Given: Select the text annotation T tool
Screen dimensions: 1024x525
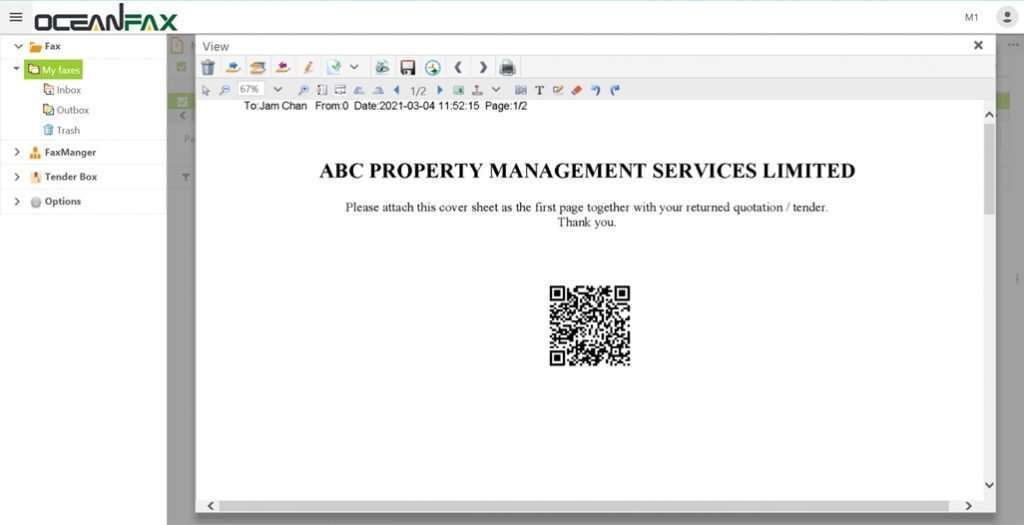Looking at the screenshot, I should tap(539, 90).
